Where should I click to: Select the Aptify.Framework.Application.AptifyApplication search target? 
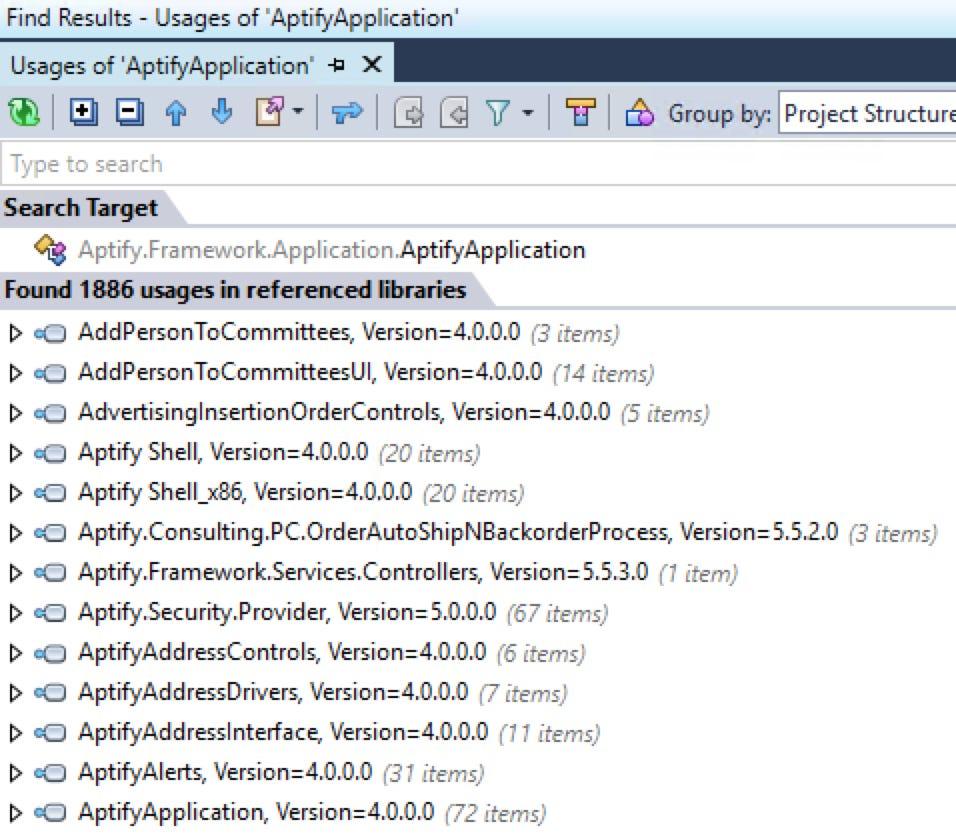pyautogui.click(x=330, y=249)
